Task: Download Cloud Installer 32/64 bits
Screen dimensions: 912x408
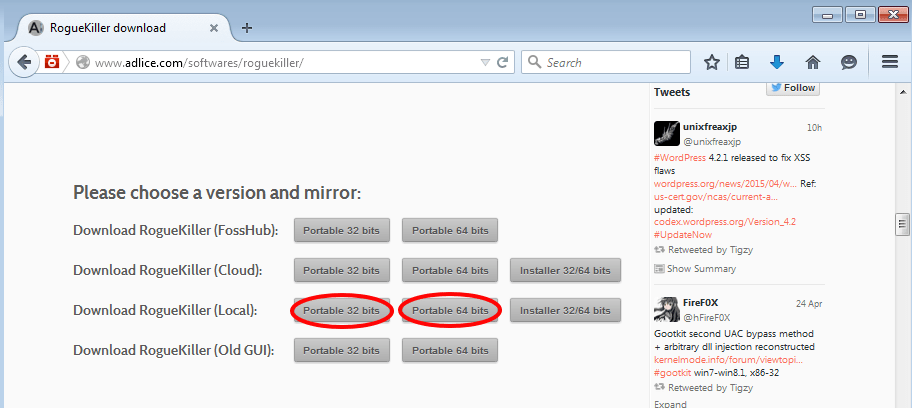Action: [x=565, y=271]
